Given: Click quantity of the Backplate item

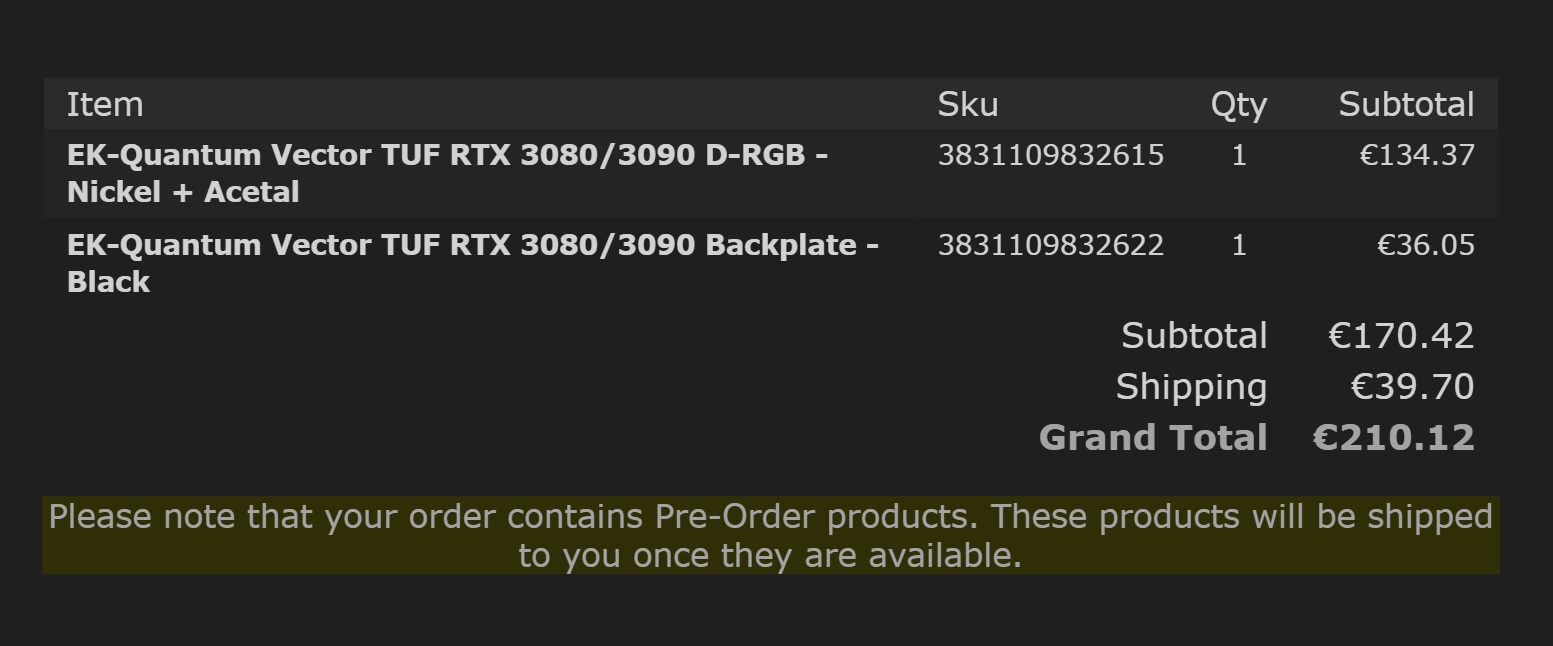Looking at the screenshot, I should [1238, 245].
